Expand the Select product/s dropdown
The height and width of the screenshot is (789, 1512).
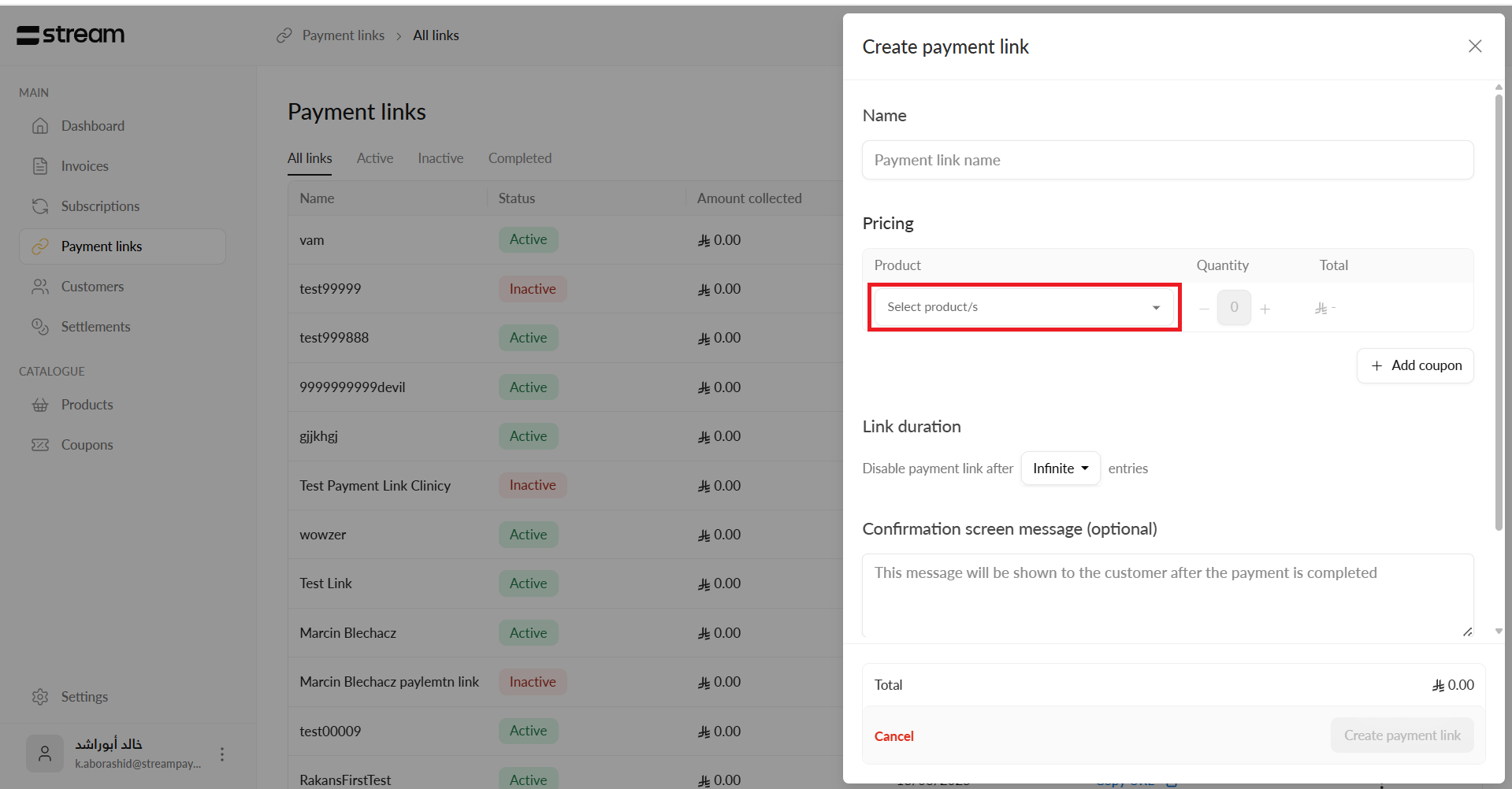1023,307
